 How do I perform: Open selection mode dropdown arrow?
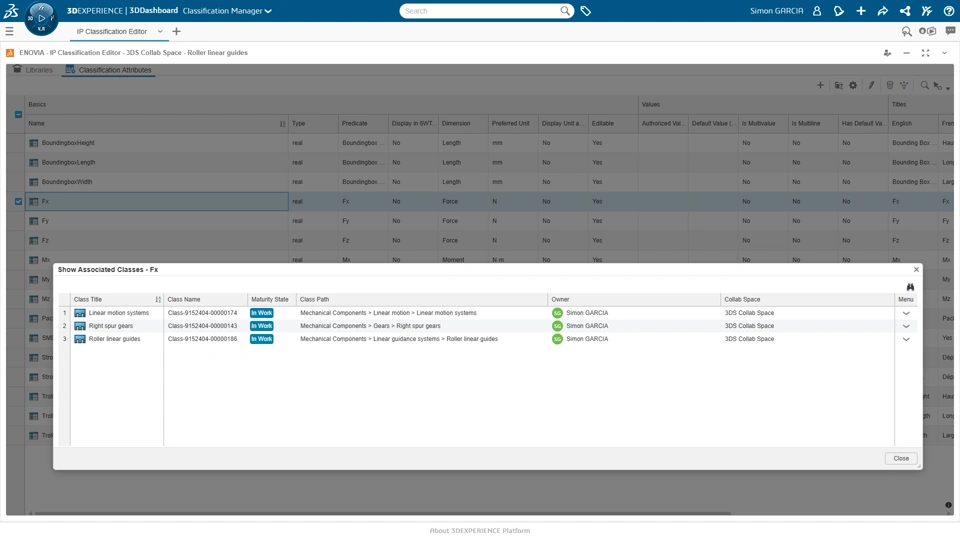click(948, 88)
